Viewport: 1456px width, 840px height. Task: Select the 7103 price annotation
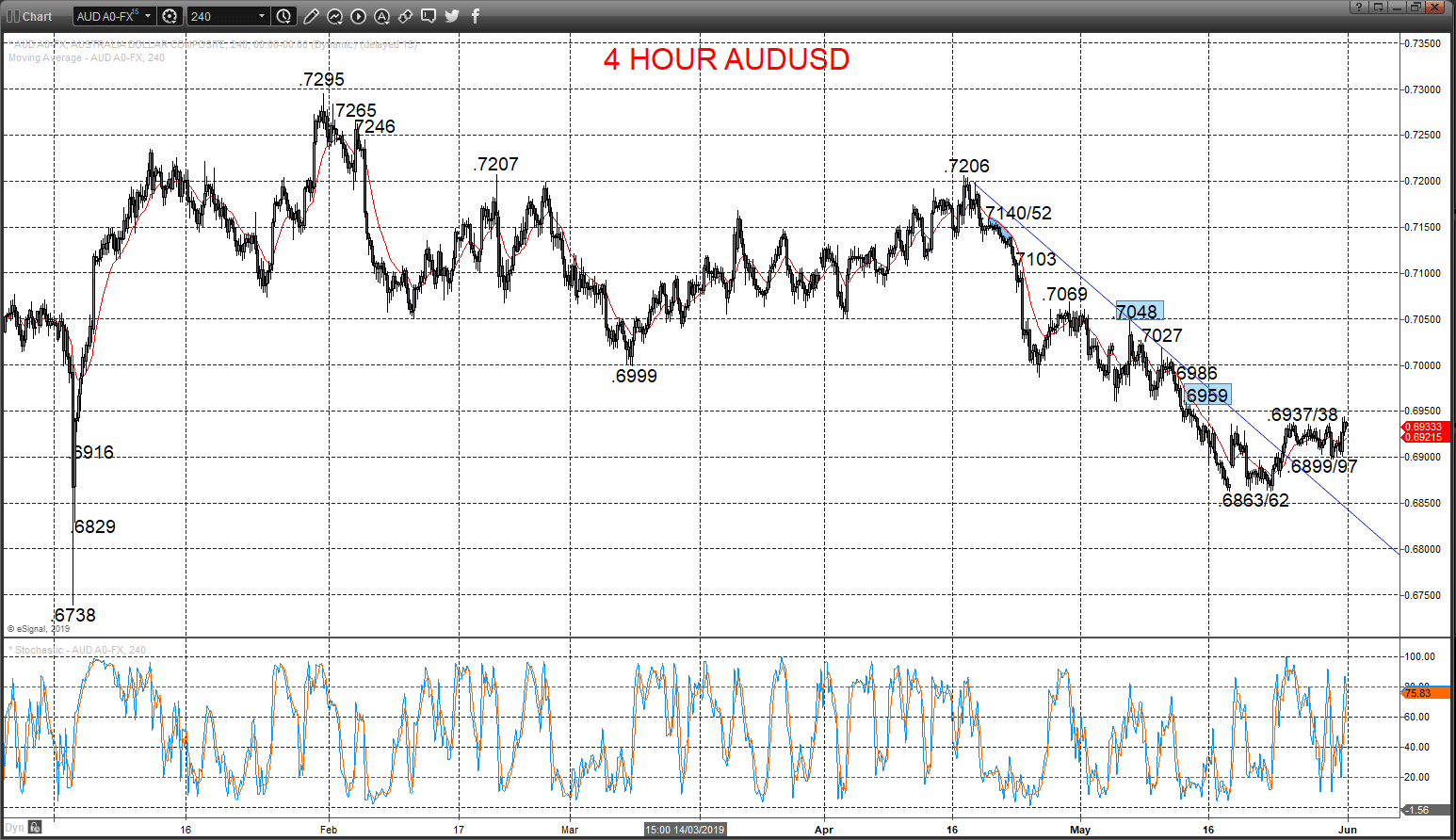tap(1035, 260)
